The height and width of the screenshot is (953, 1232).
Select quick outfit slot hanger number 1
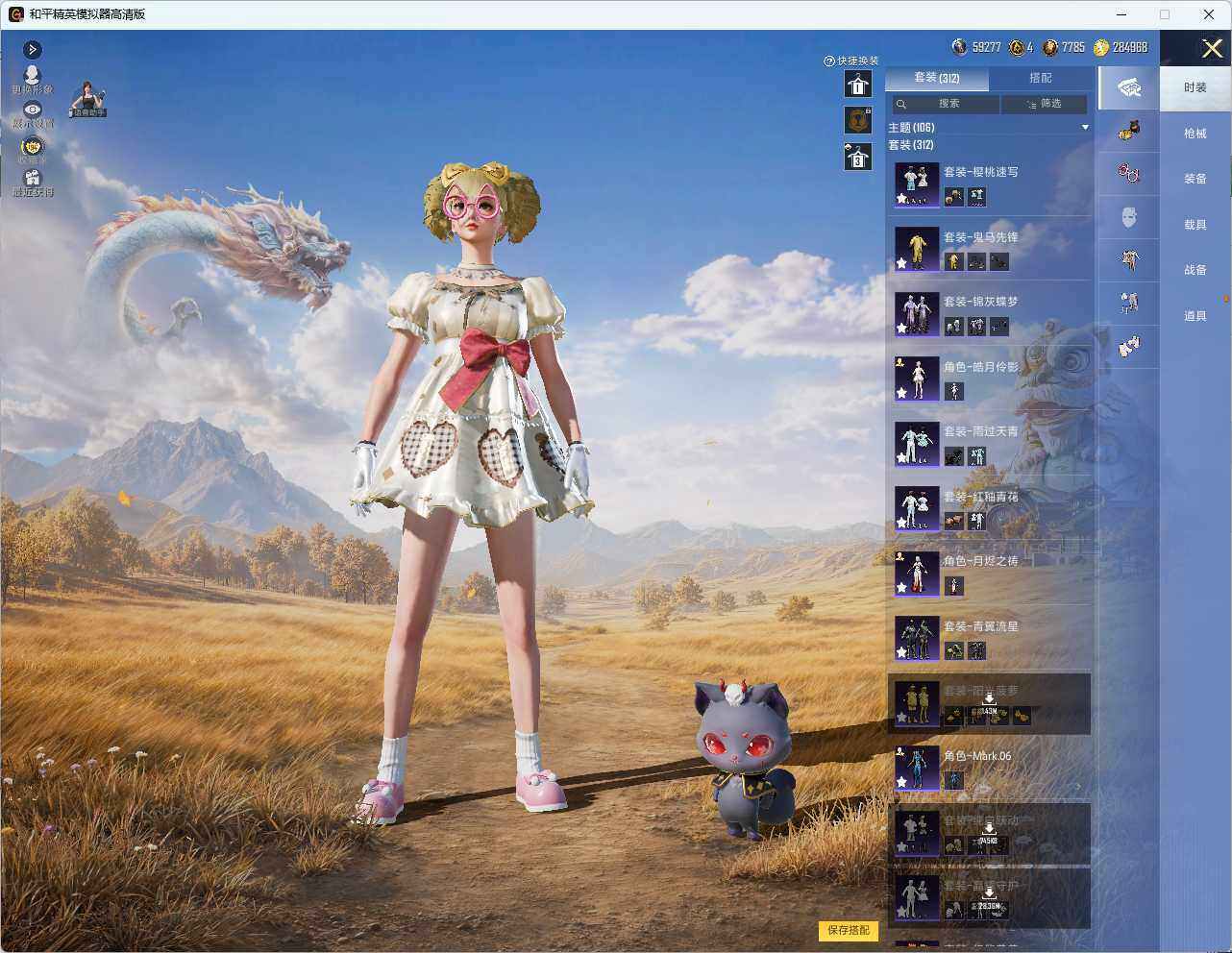857,85
